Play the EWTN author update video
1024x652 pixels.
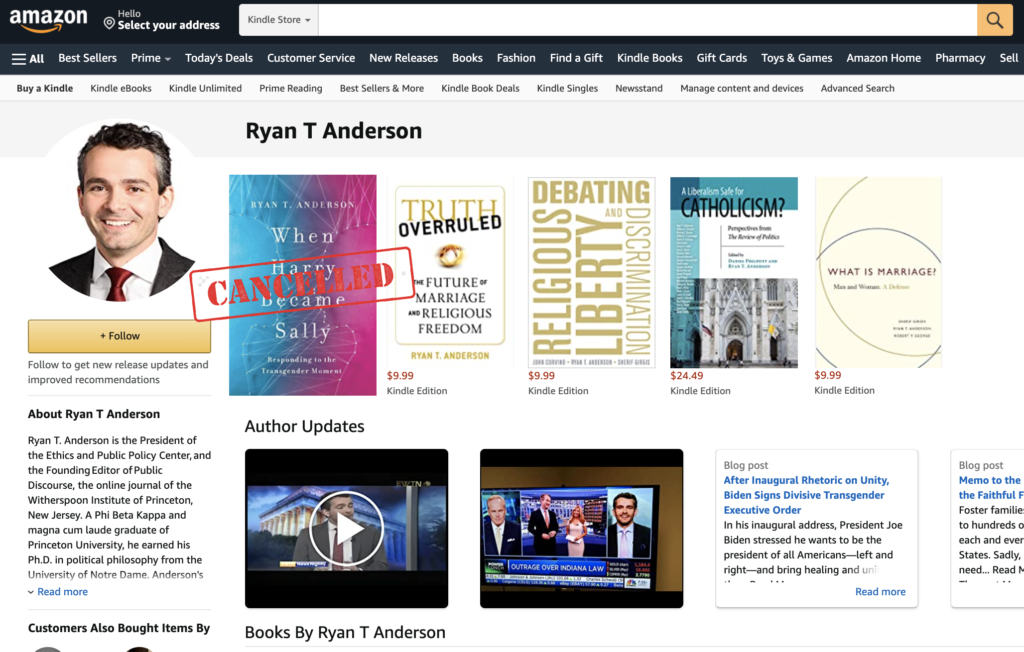pos(346,529)
